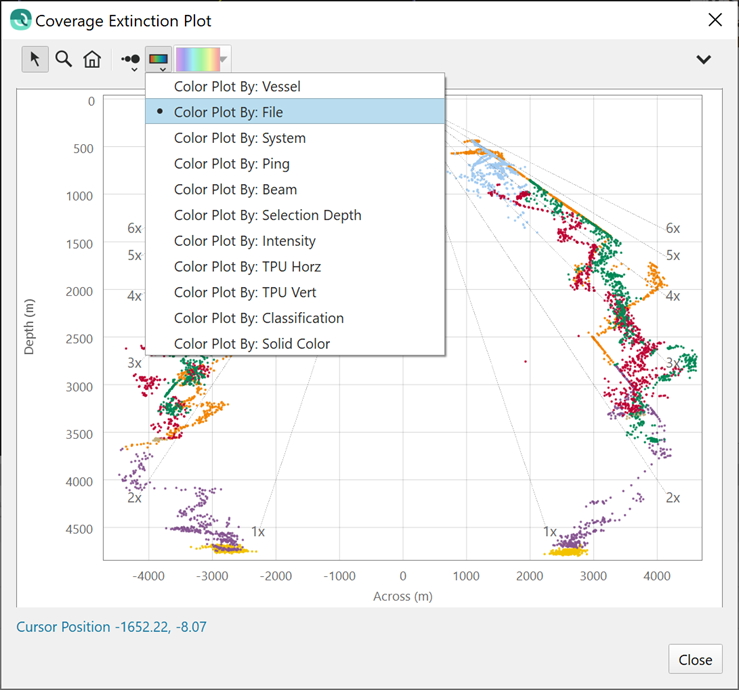Open the point size dropdown
Viewport: 739px width, 690px height.
click(x=130, y=60)
